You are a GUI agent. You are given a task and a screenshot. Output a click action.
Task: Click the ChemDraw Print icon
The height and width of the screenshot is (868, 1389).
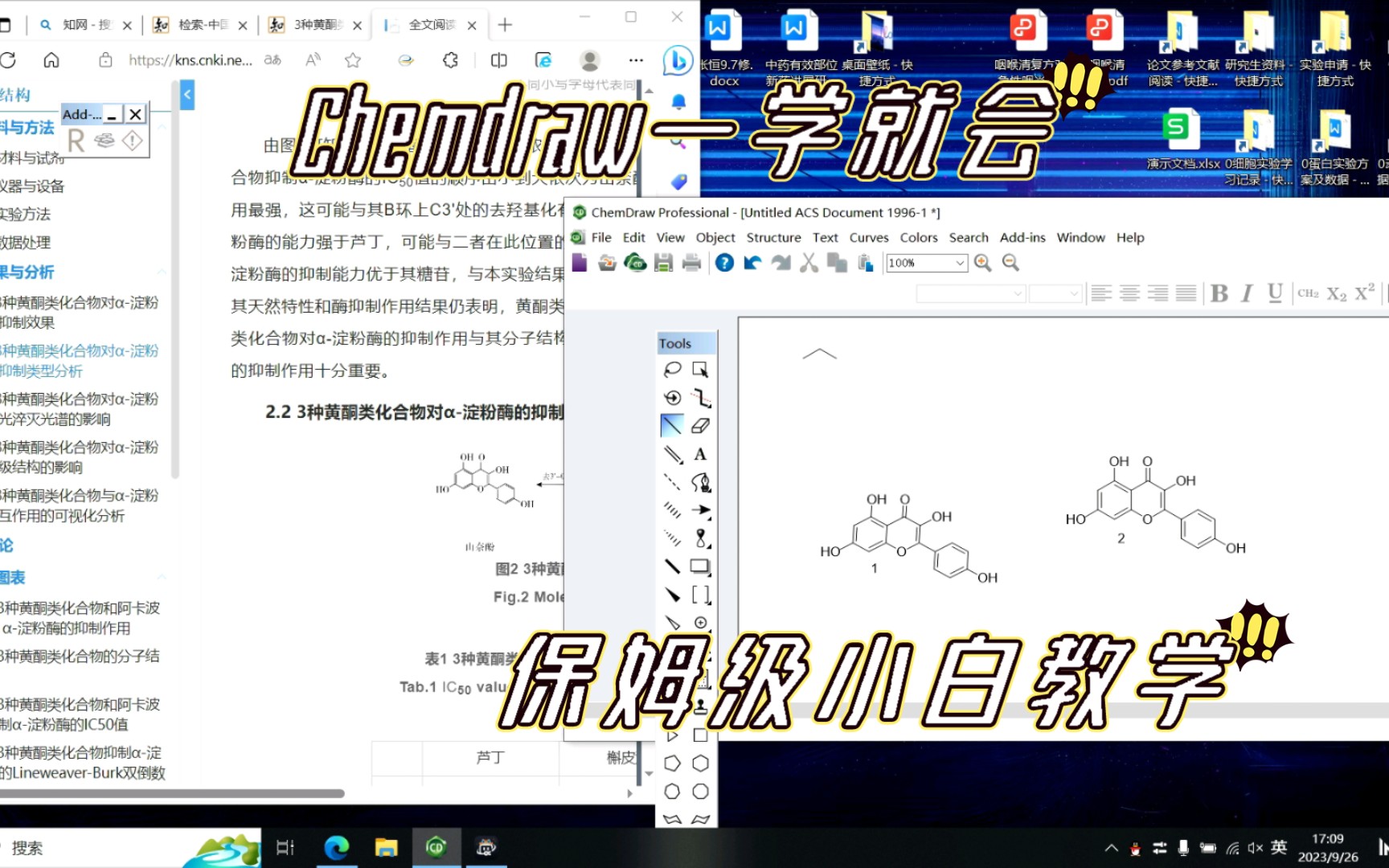691,263
